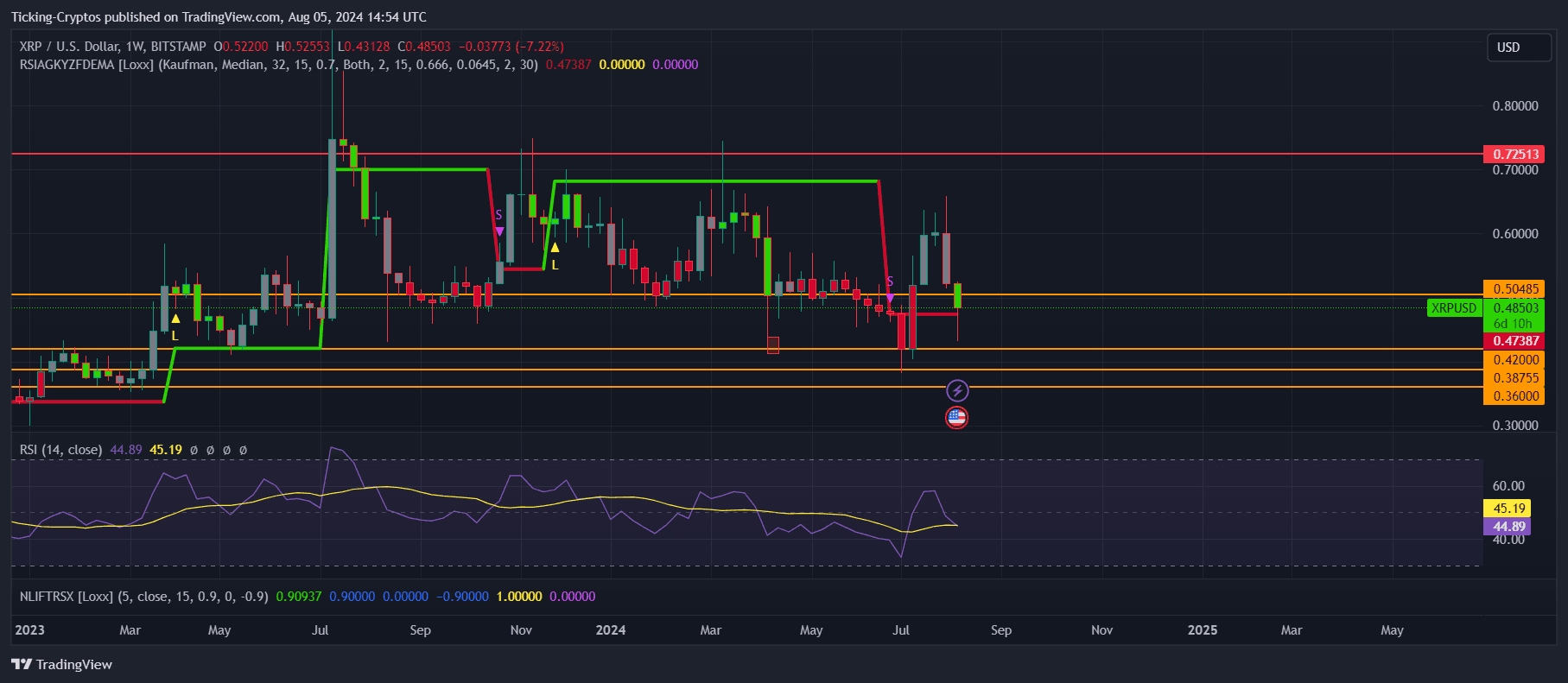Click the 40.00 RSI scale label
Image resolution: width=1568 pixels, height=683 pixels.
tap(1508, 541)
